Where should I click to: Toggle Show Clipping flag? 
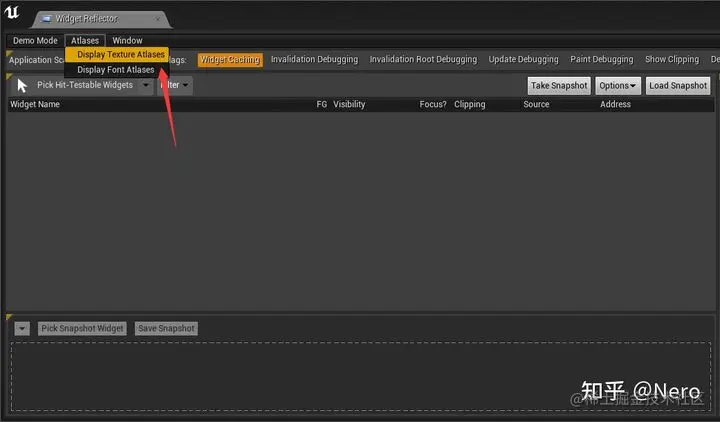point(672,59)
